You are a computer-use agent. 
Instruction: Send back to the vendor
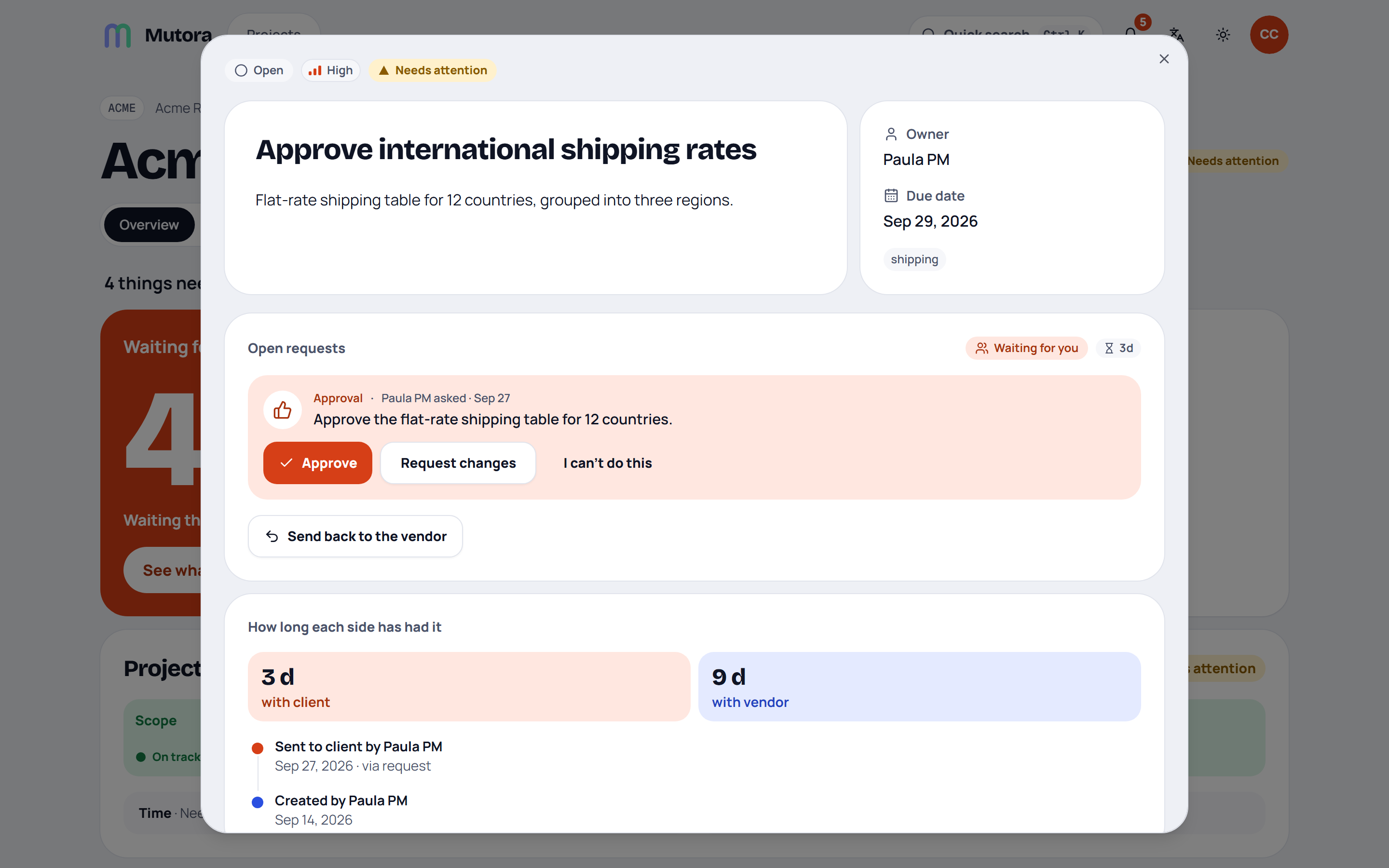pos(355,536)
